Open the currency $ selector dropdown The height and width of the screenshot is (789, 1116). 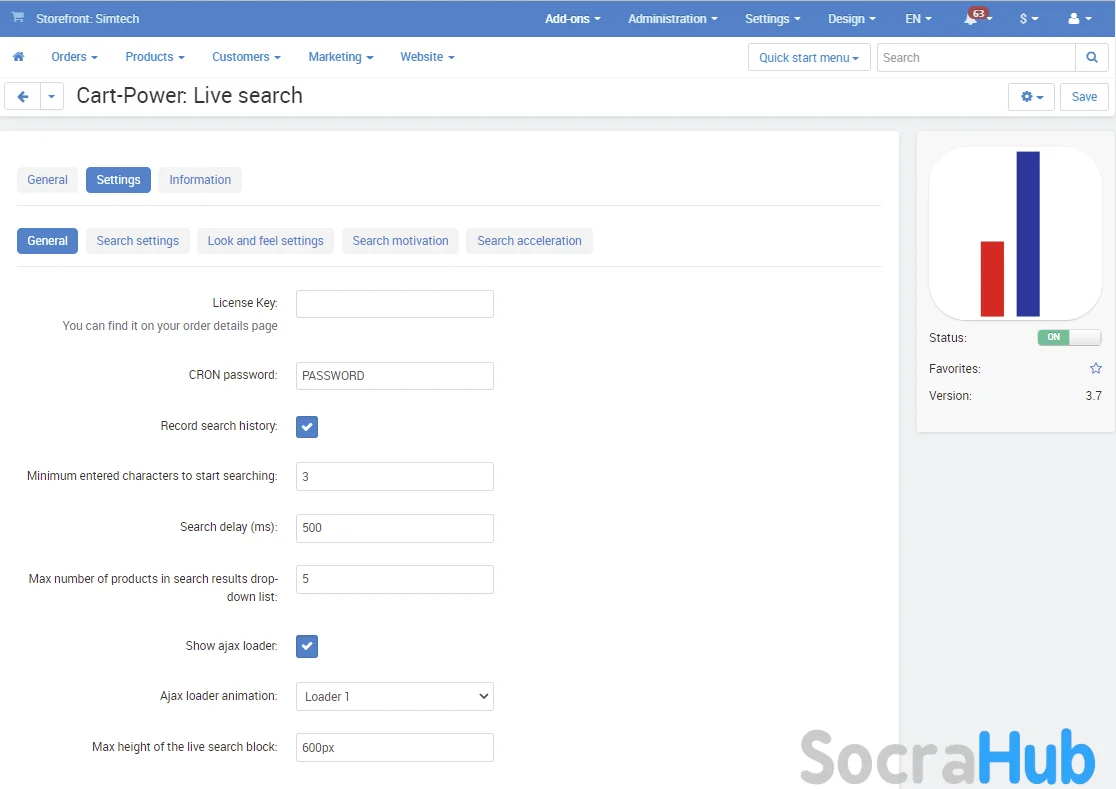click(x=1028, y=19)
